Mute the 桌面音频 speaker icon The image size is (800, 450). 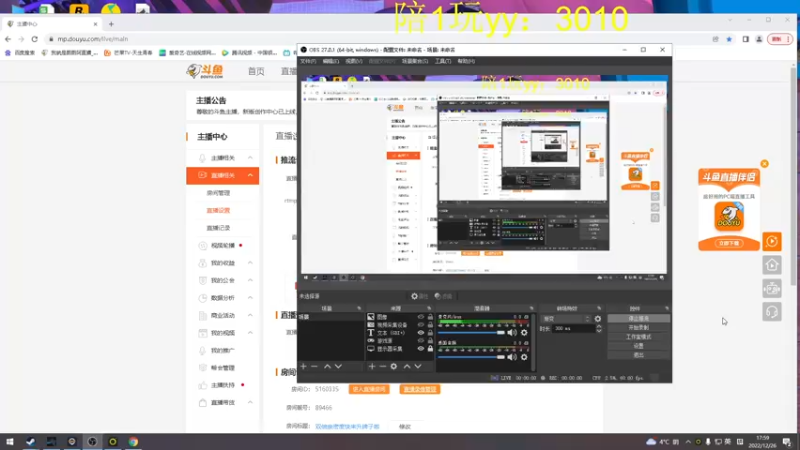click(x=512, y=357)
